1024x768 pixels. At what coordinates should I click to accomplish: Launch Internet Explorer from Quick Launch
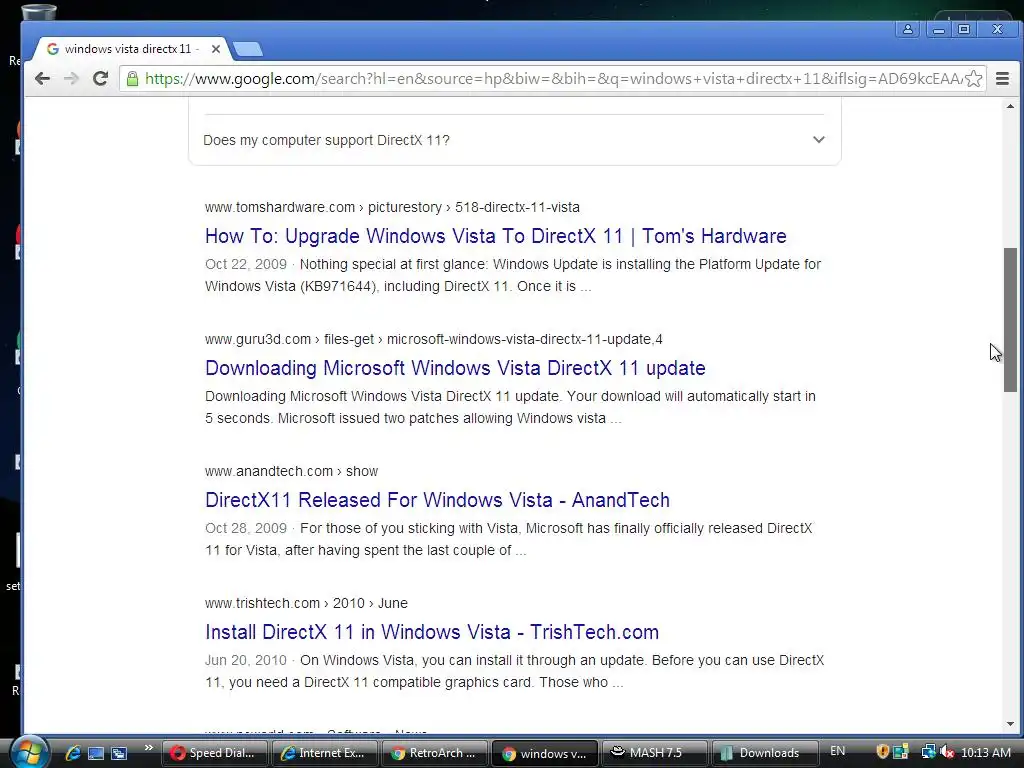click(x=72, y=753)
